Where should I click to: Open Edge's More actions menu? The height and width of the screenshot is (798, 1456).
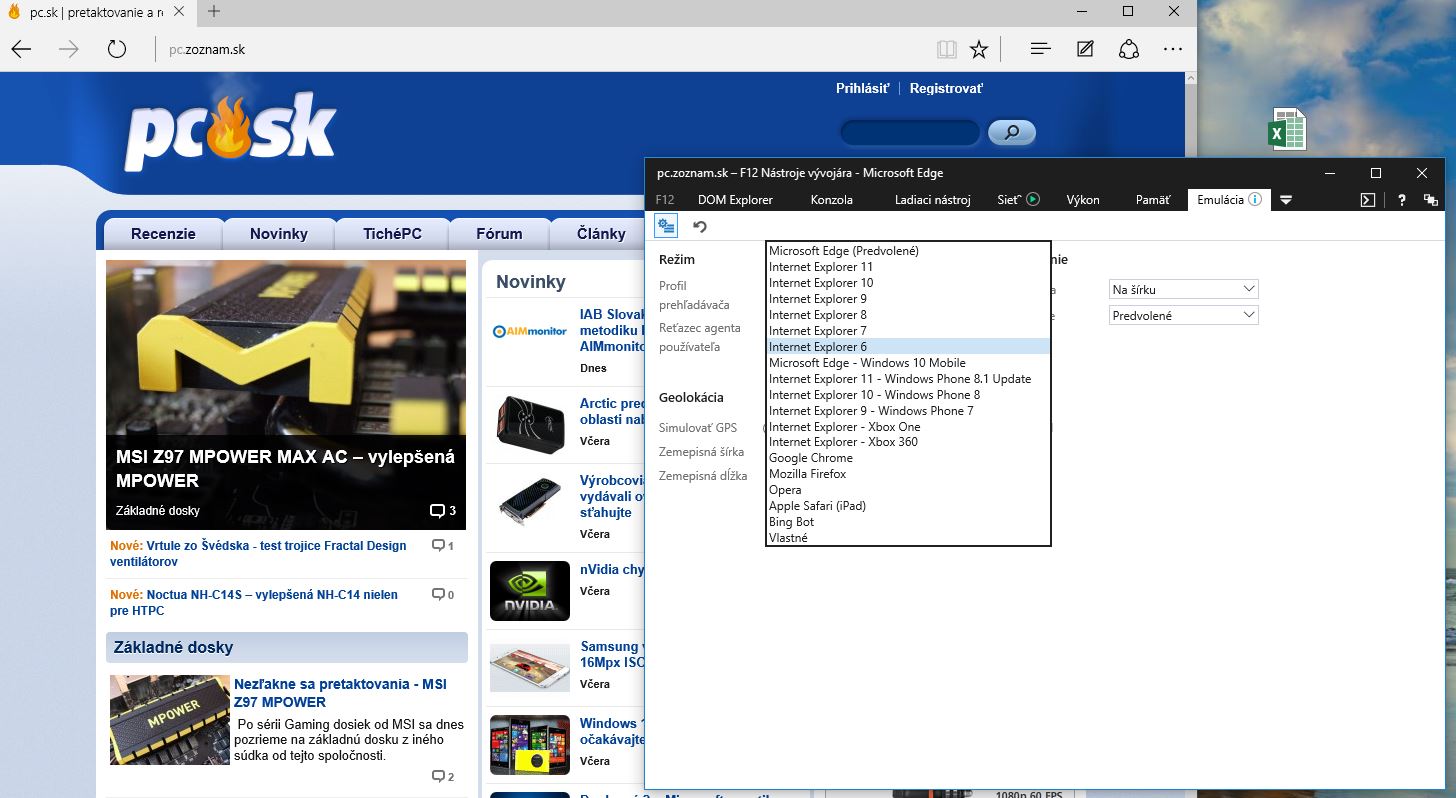[x=1173, y=49]
